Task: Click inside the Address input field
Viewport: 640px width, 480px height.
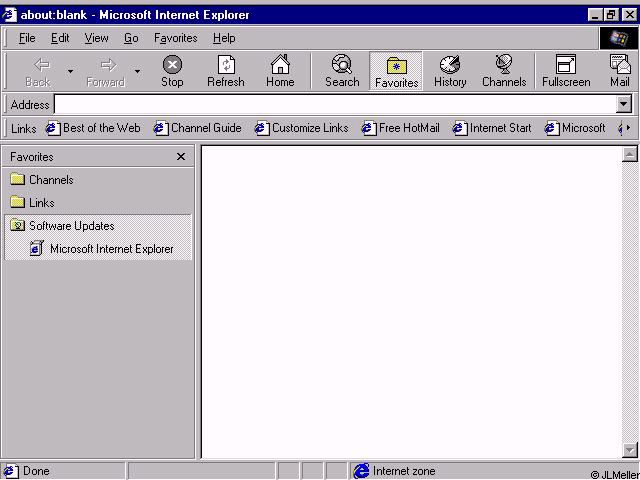Action: [x=335, y=104]
